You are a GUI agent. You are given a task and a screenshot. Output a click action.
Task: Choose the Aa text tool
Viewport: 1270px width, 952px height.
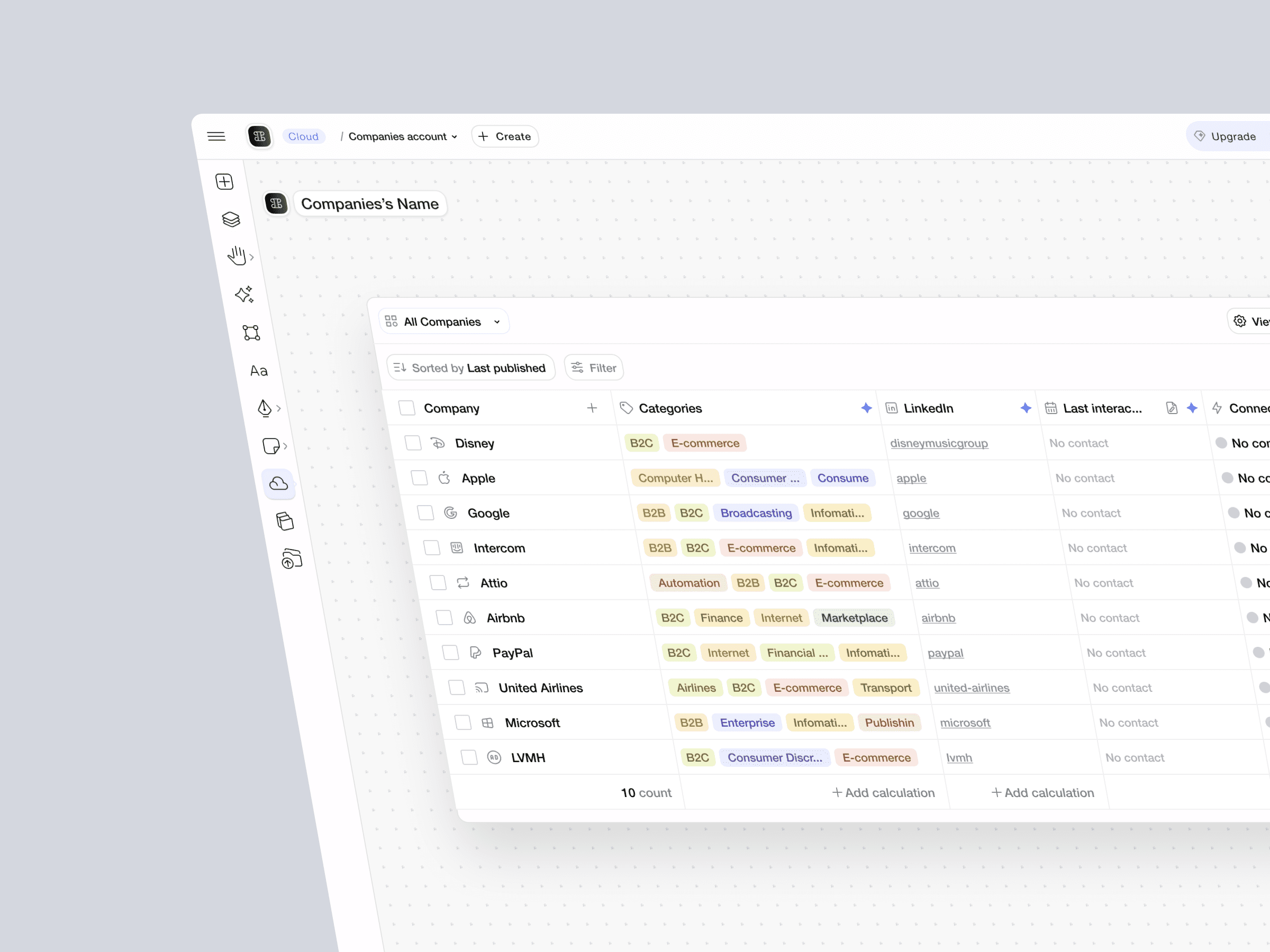258,371
